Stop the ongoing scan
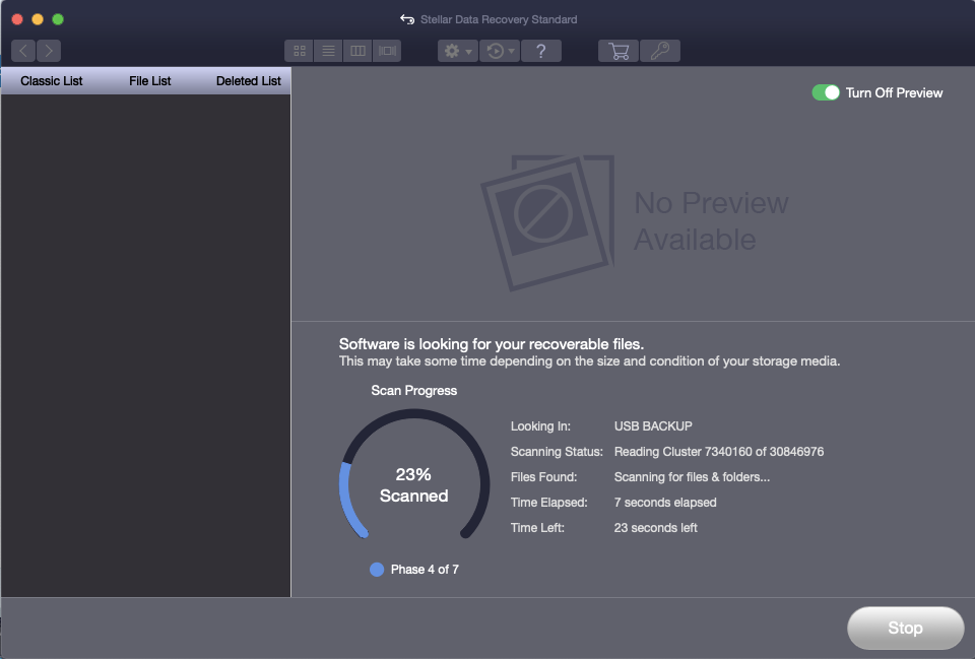Screen dimensions: 977x660 pos(904,628)
